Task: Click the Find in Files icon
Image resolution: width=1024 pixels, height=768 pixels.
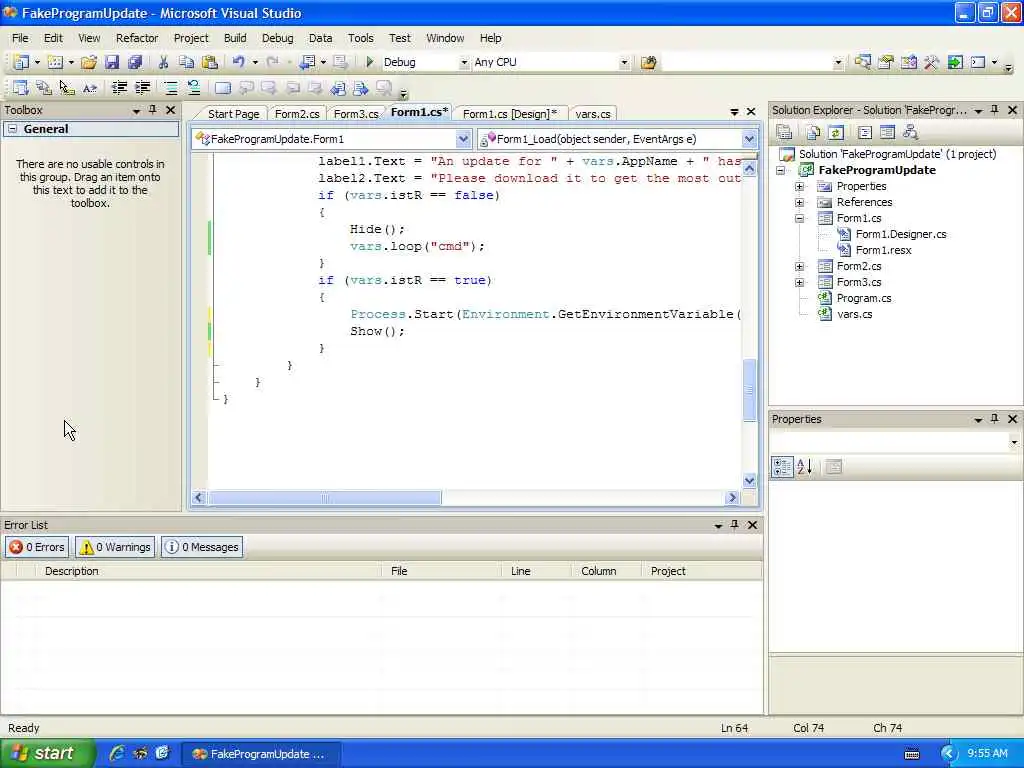Action: pyautogui.click(x=648, y=62)
